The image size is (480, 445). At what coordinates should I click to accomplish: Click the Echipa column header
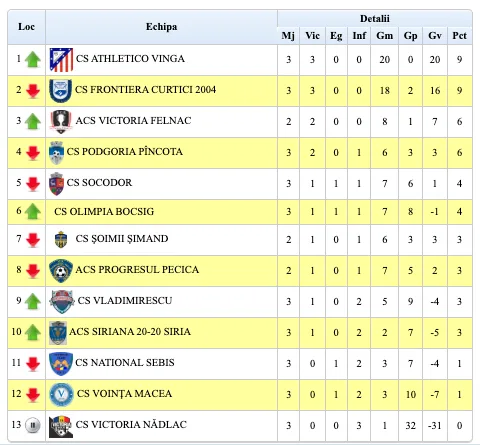[x=161, y=27]
